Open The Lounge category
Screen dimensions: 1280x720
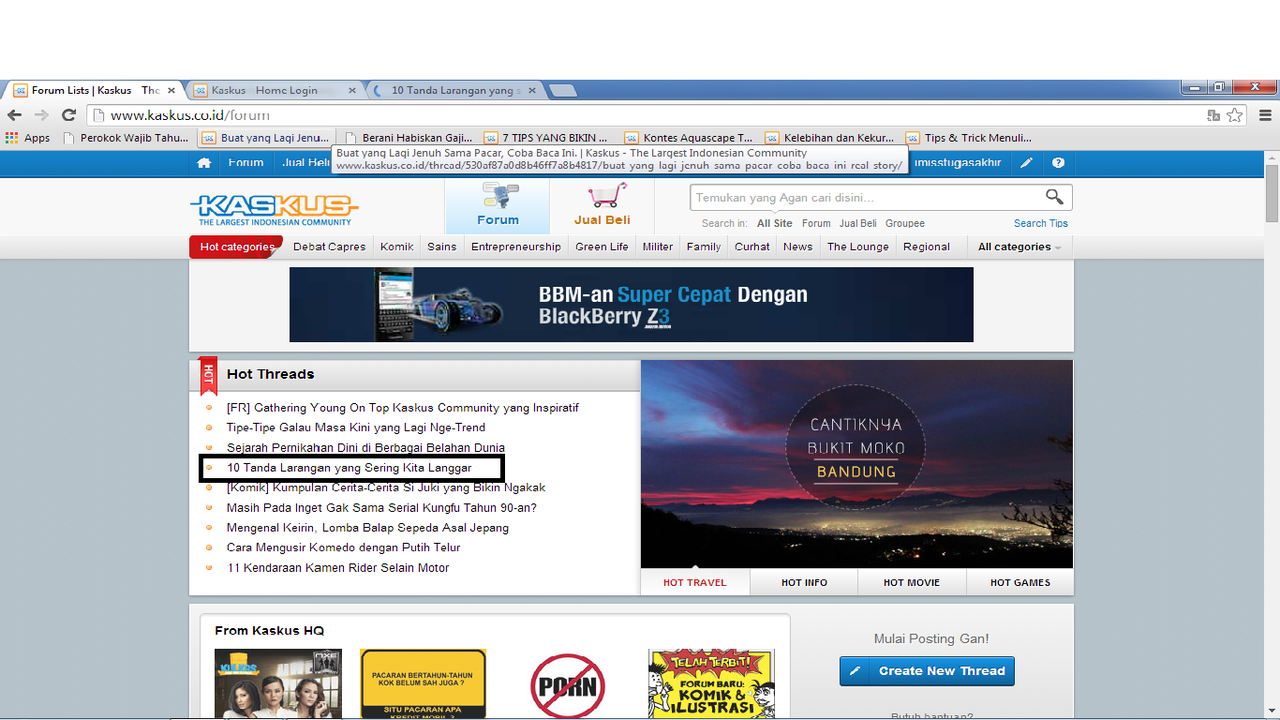point(858,247)
